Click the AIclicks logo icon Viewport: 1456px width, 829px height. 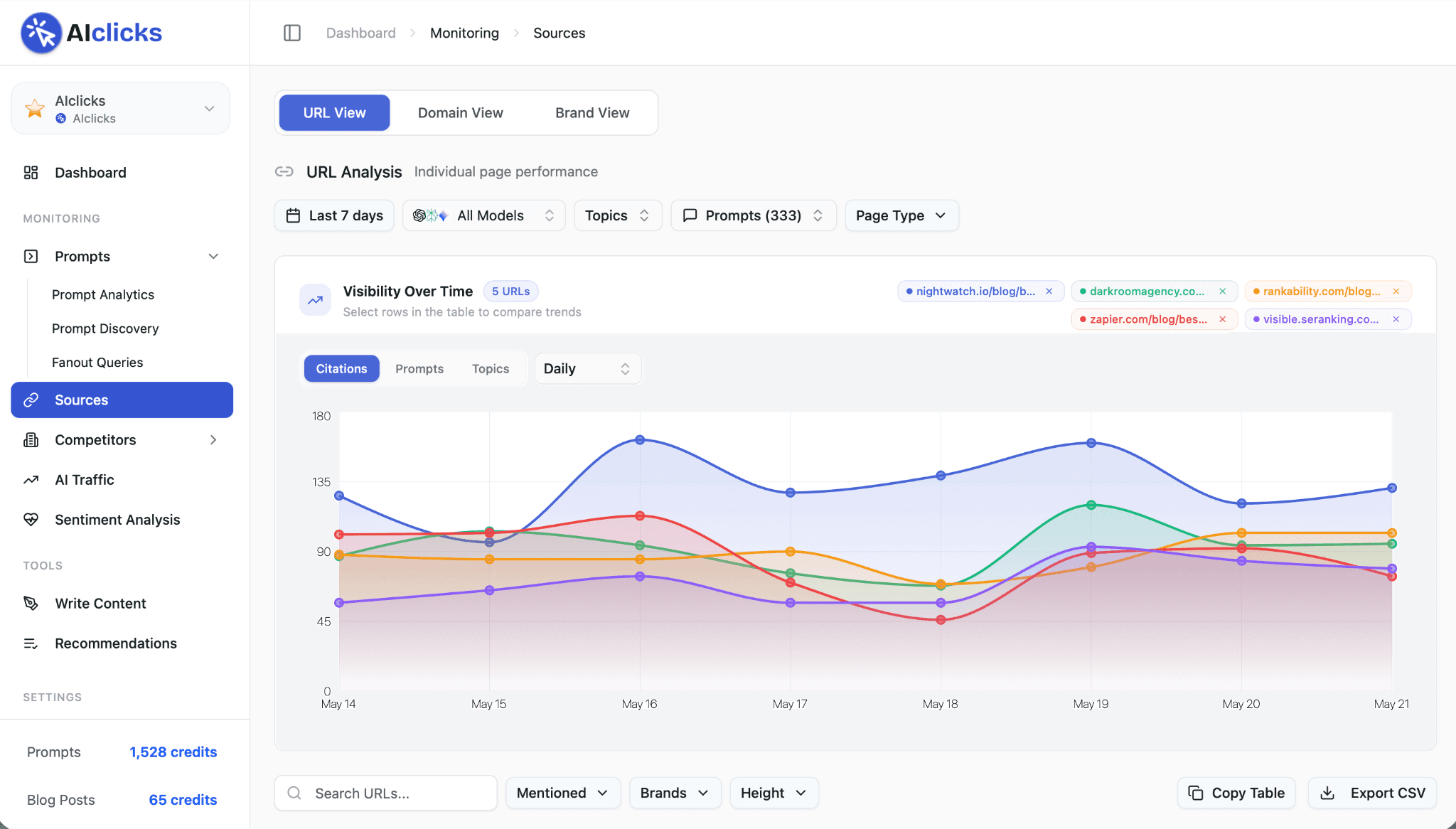pyautogui.click(x=41, y=33)
